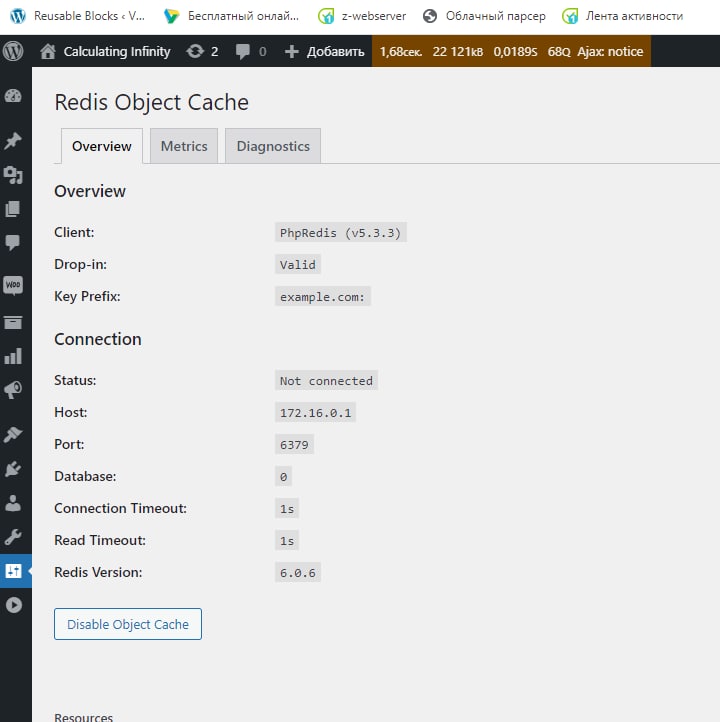Viewport: 720px width, 722px height.
Task: Click the 68Q queries indicator
Action: pos(559,51)
